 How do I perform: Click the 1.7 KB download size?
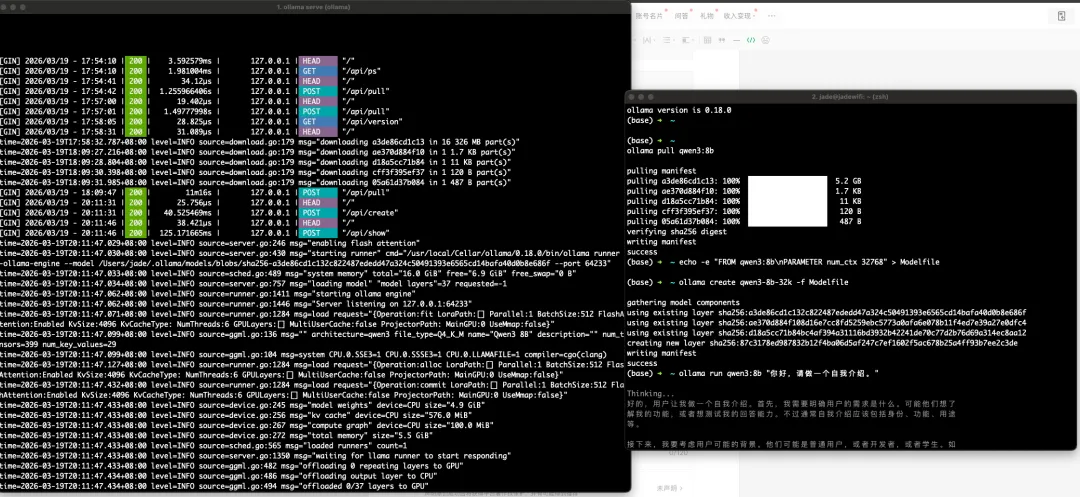click(848, 191)
